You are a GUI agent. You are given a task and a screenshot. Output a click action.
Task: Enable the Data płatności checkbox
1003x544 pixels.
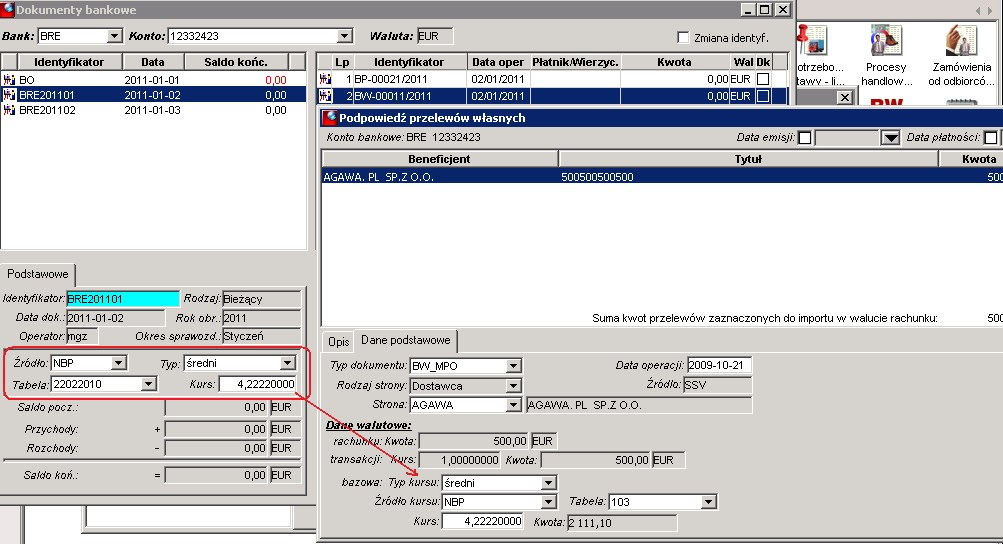pyautogui.click(x=991, y=138)
